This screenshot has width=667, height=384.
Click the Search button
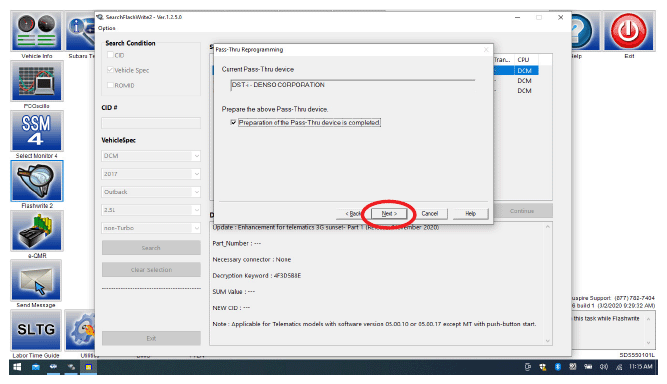pyautogui.click(x=151, y=248)
